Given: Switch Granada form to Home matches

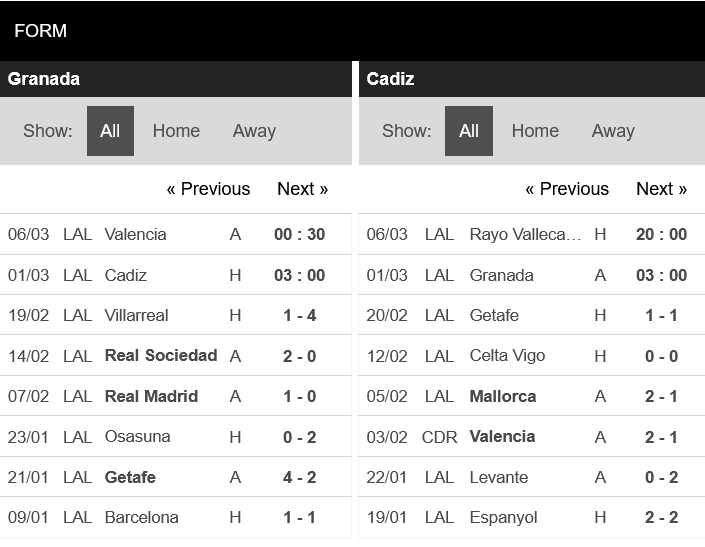Looking at the screenshot, I should coord(176,131).
